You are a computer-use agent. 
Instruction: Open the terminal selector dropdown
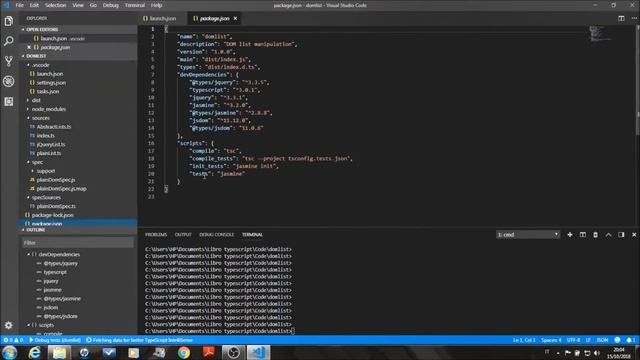pos(528,235)
